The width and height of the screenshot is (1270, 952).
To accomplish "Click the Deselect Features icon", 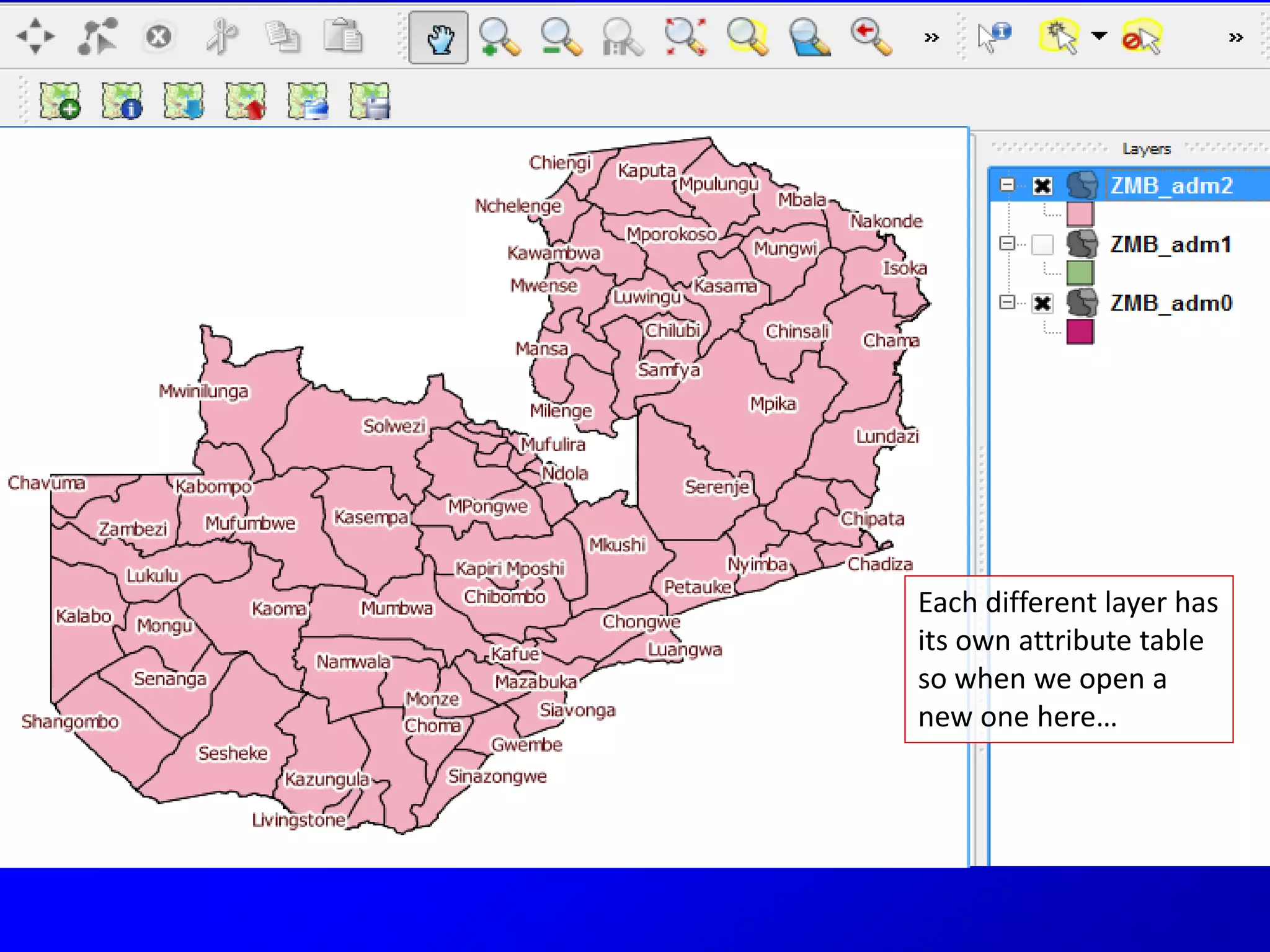I will 1142,38.
